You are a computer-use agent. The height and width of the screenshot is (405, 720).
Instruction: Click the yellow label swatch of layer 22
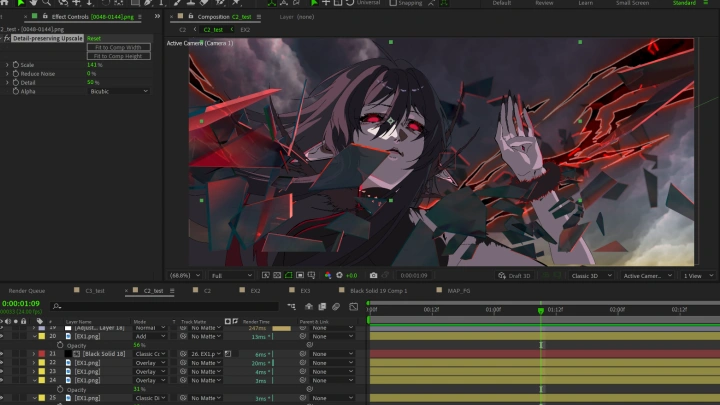pos(42,363)
